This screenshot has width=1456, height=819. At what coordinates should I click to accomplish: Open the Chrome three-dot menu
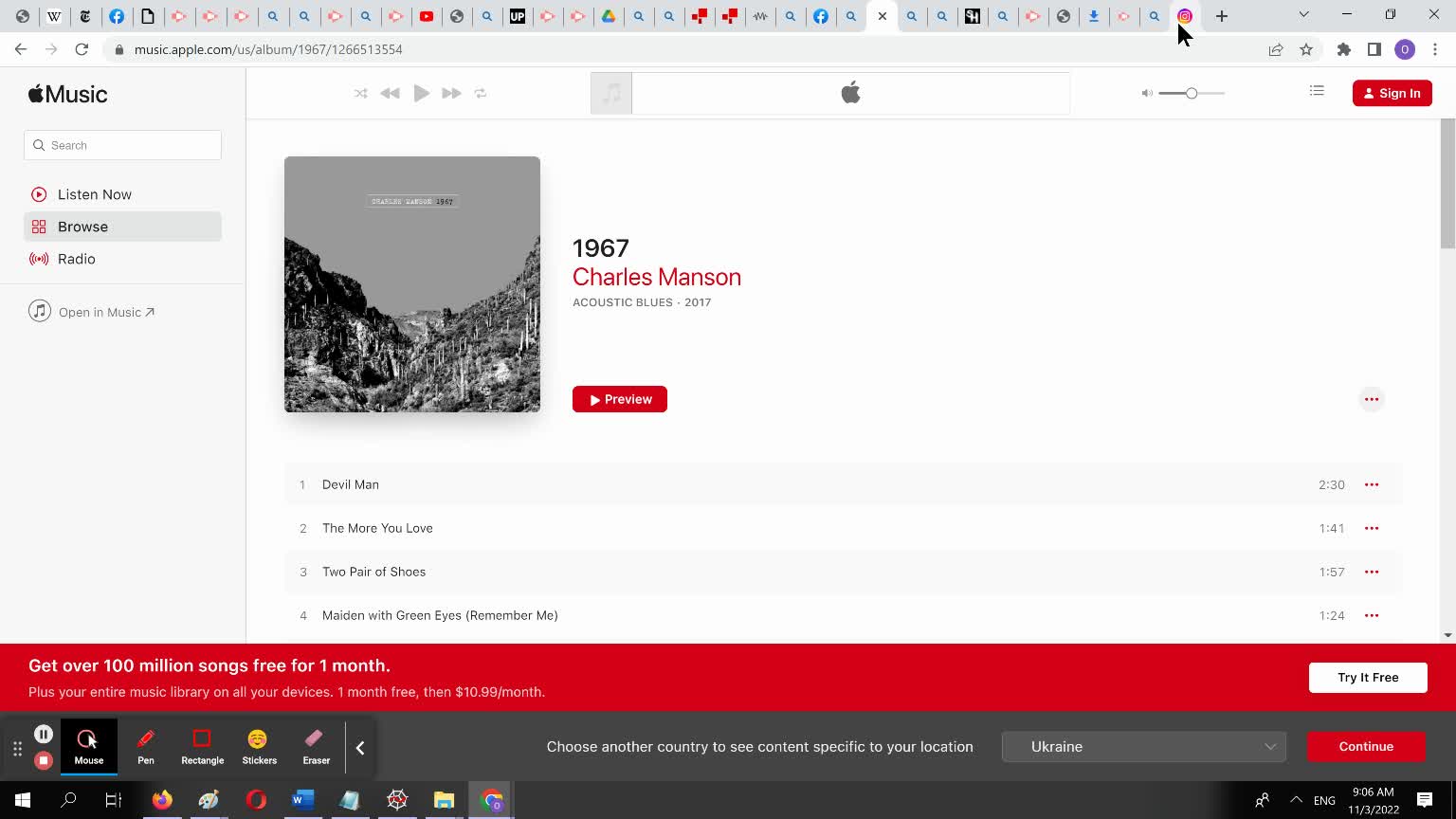coord(1435,49)
